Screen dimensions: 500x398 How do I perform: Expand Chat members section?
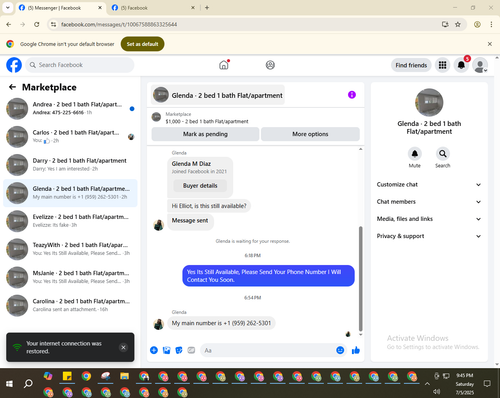(429, 202)
